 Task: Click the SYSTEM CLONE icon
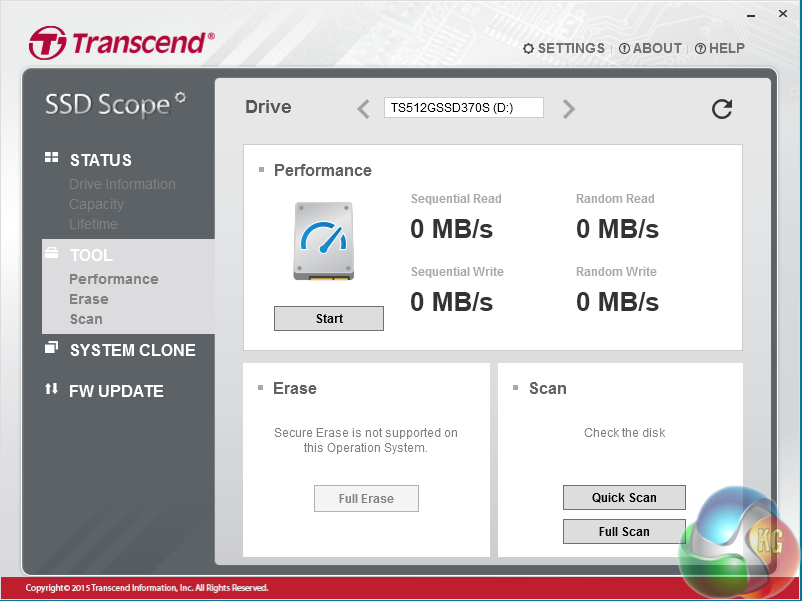pos(51,347)
